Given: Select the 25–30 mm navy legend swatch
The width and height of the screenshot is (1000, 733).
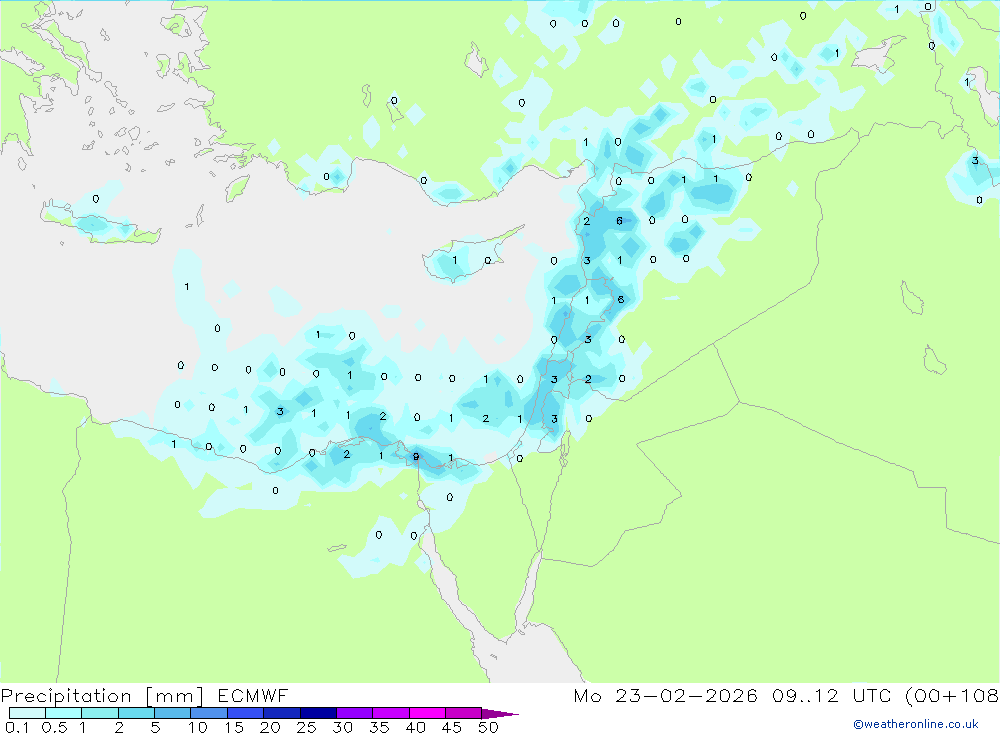Looking at the screenshot, I should tap(318, 713).
